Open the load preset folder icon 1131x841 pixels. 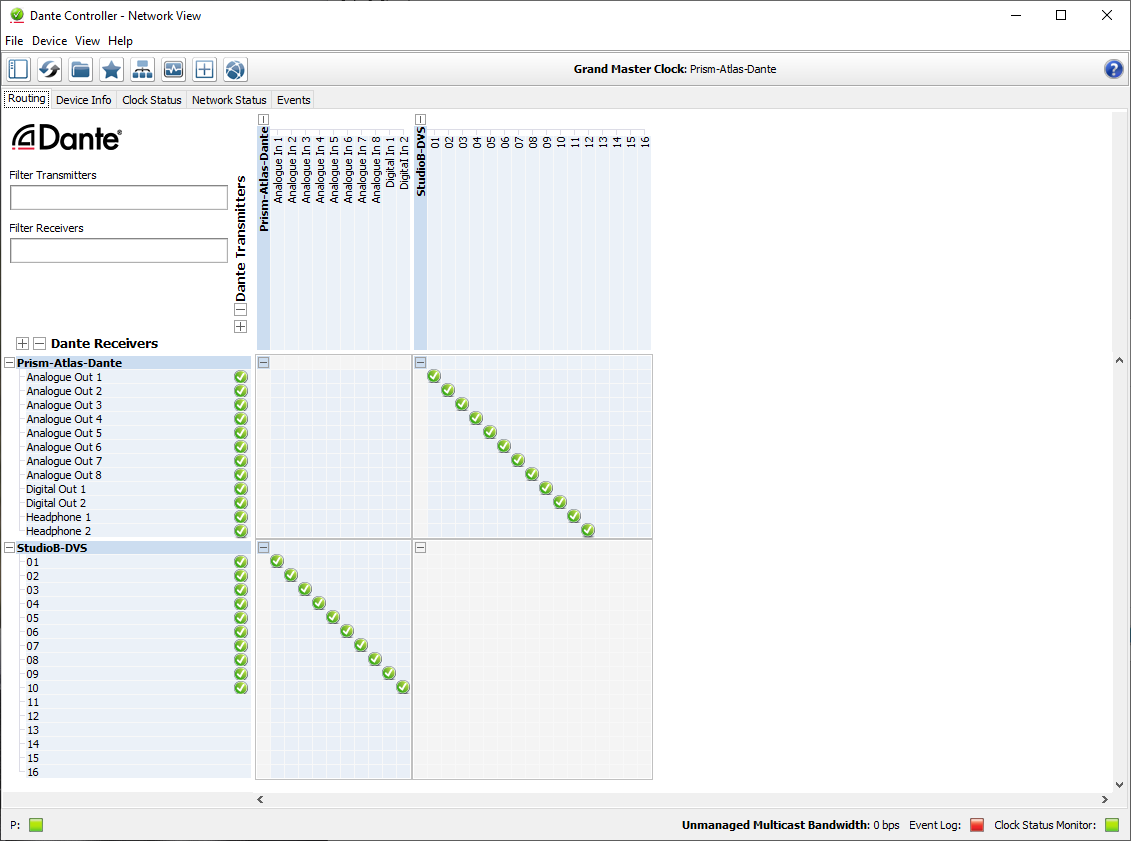(x=80, y=69)
